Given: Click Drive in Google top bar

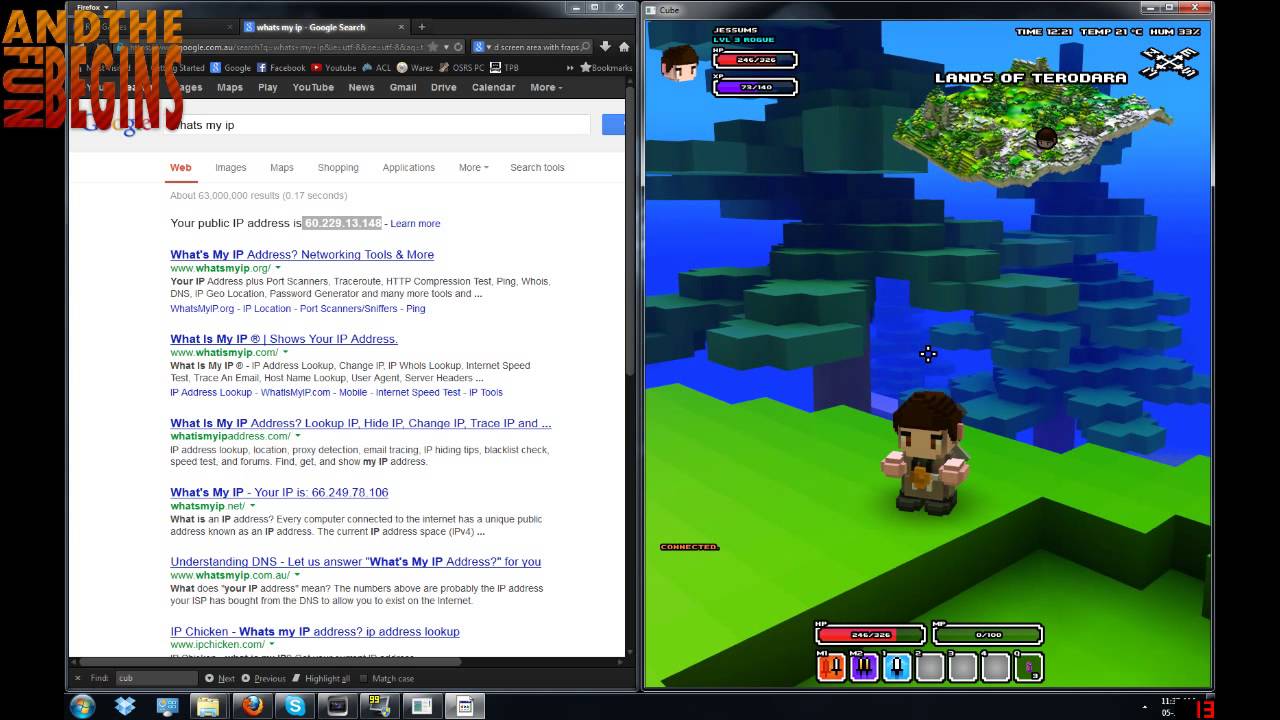Looking at the screenshot, I should [x=444, y=87].
